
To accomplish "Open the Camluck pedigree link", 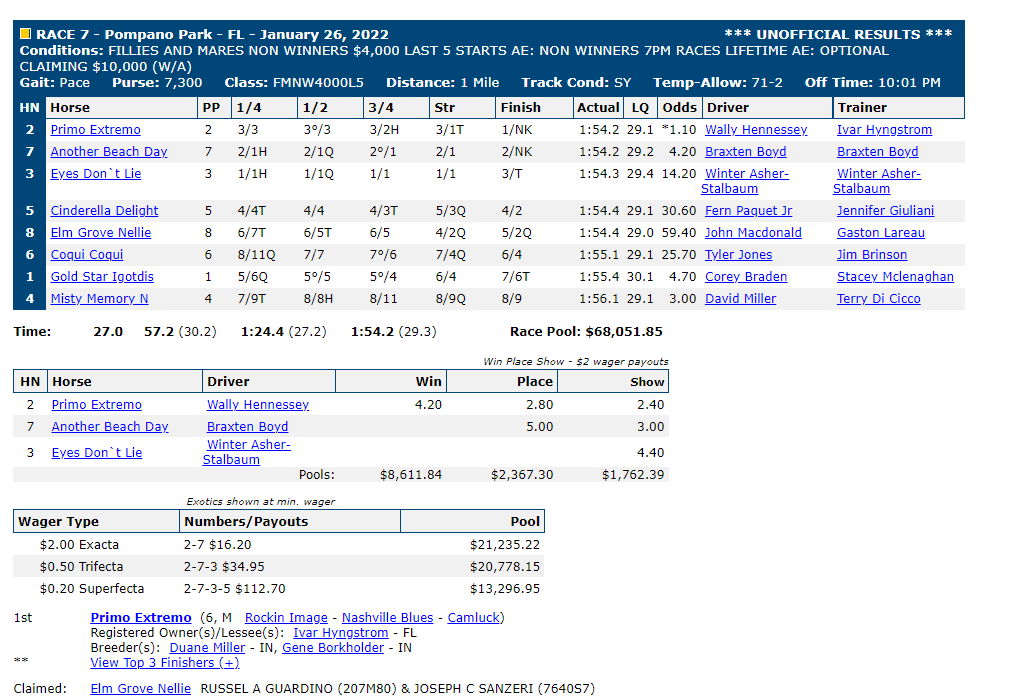I will pyautogui.click(x=474, y=618).
